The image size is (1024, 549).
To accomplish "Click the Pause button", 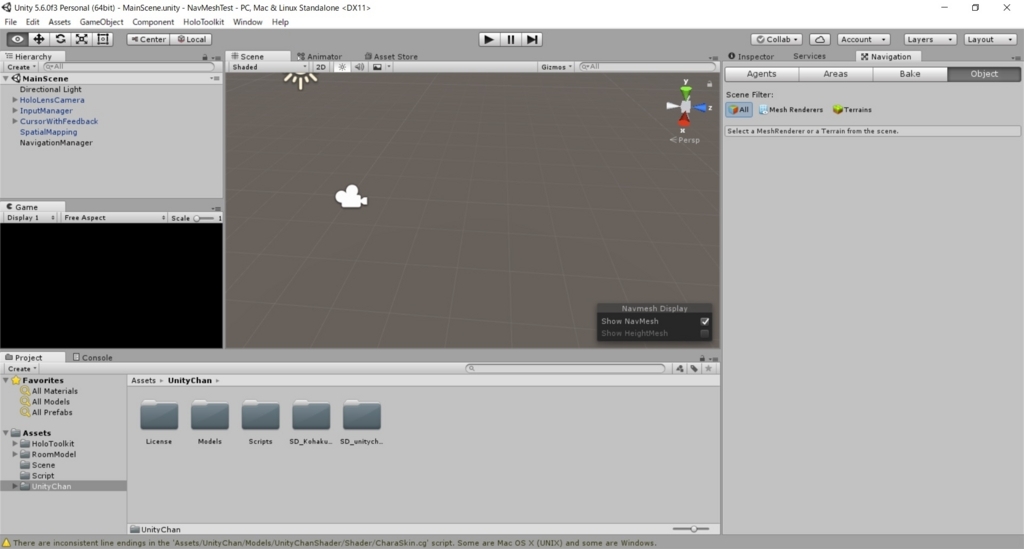I will 510,39.
